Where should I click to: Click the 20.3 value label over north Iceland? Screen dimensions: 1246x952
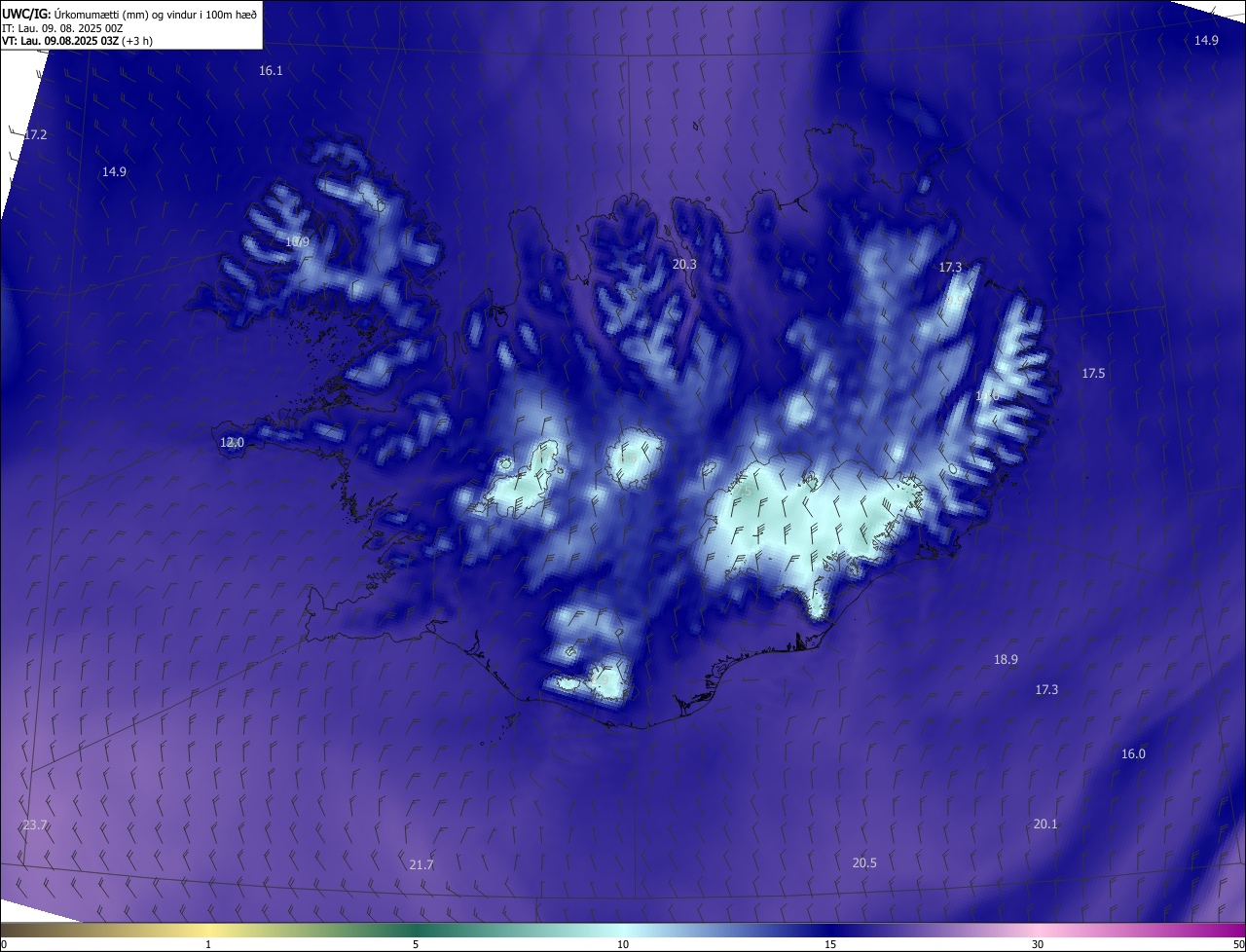pyautogui.click(x=684, y=264)
